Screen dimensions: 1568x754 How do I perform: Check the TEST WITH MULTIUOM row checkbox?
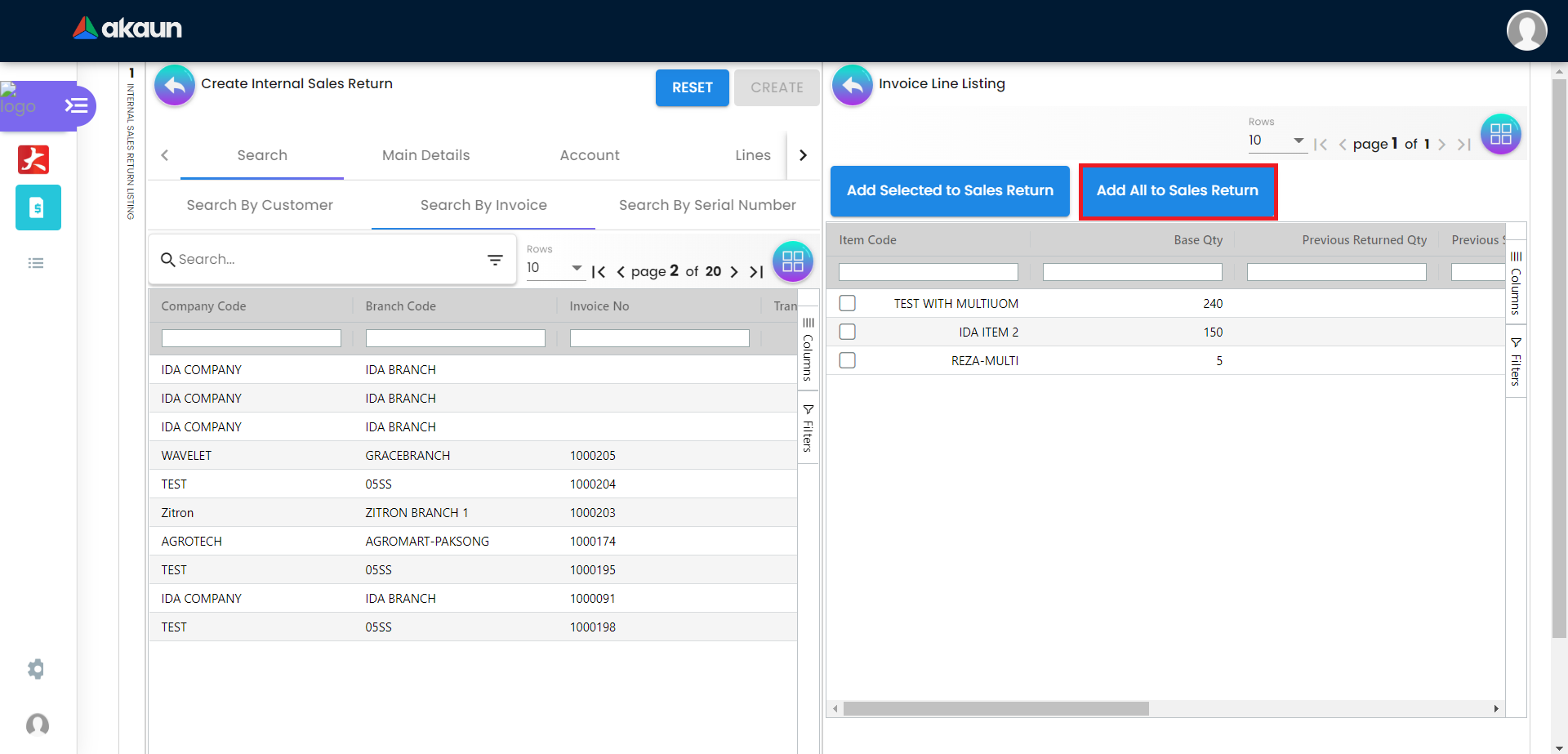pos(848,303)
